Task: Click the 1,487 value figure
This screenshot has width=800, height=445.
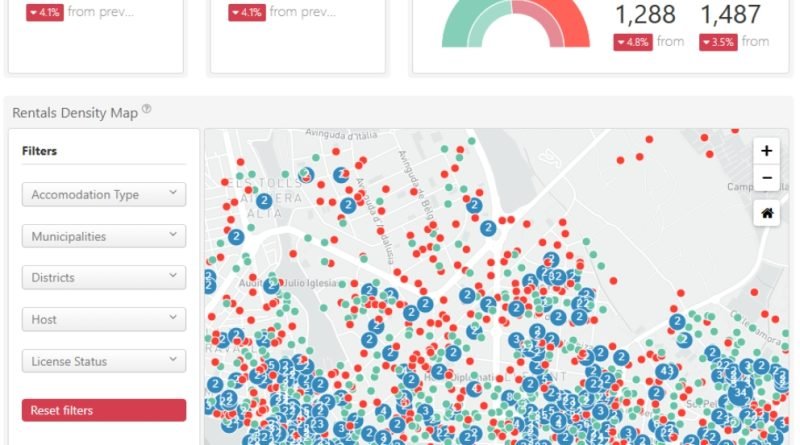Action: coord(731,14)
